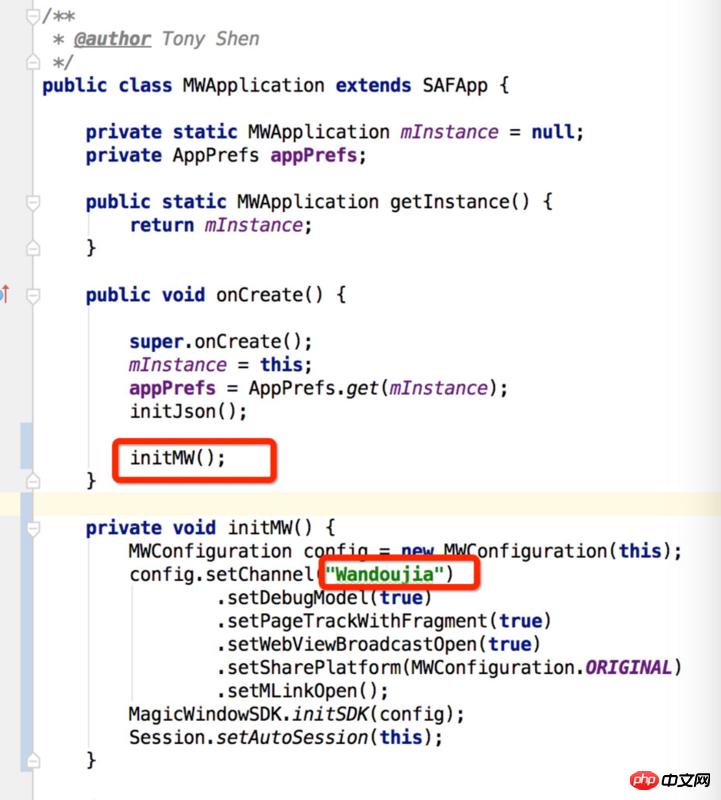Click the override gutter icon beside onCreate()
The height and width of the screenshot is (800, 721).
tap(5, 294)
